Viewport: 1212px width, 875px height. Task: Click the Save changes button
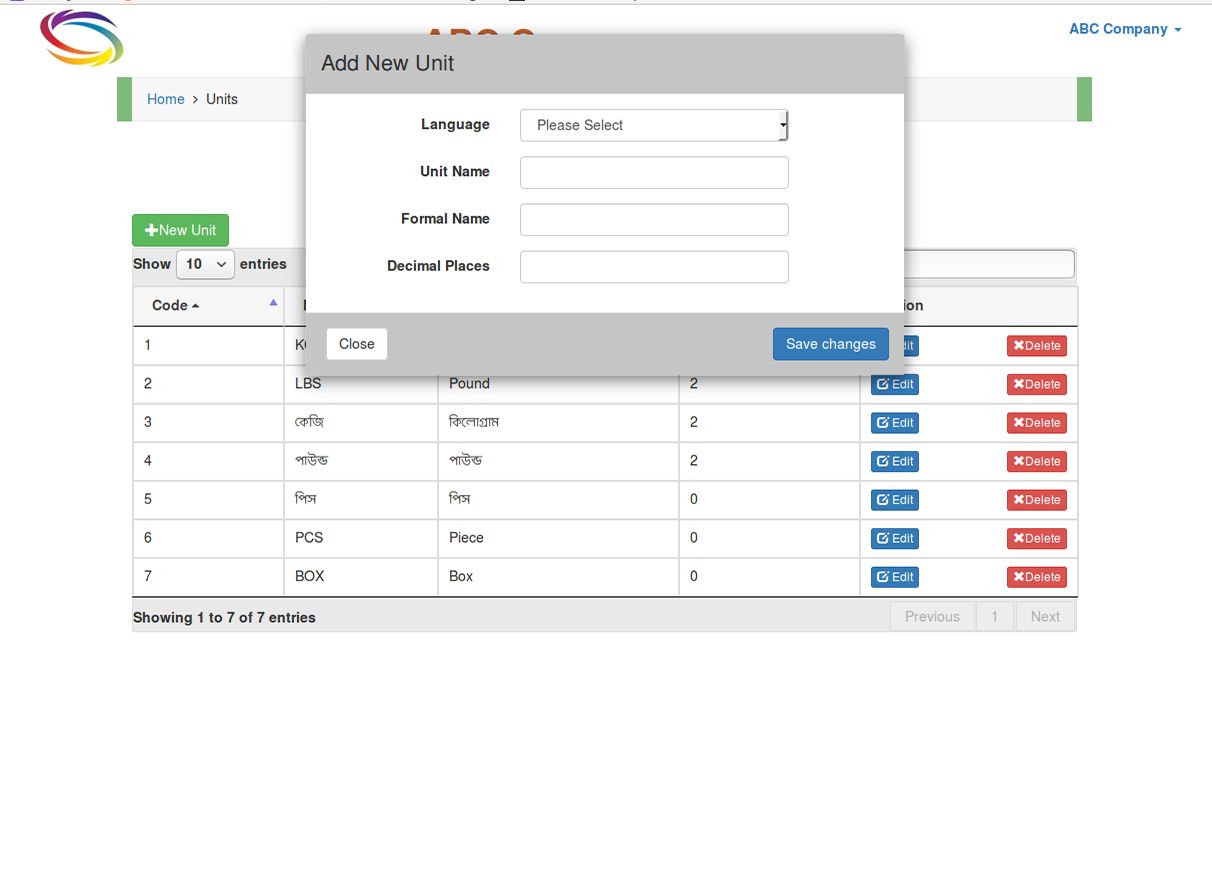pyautogui.click(x=830, y=344)
